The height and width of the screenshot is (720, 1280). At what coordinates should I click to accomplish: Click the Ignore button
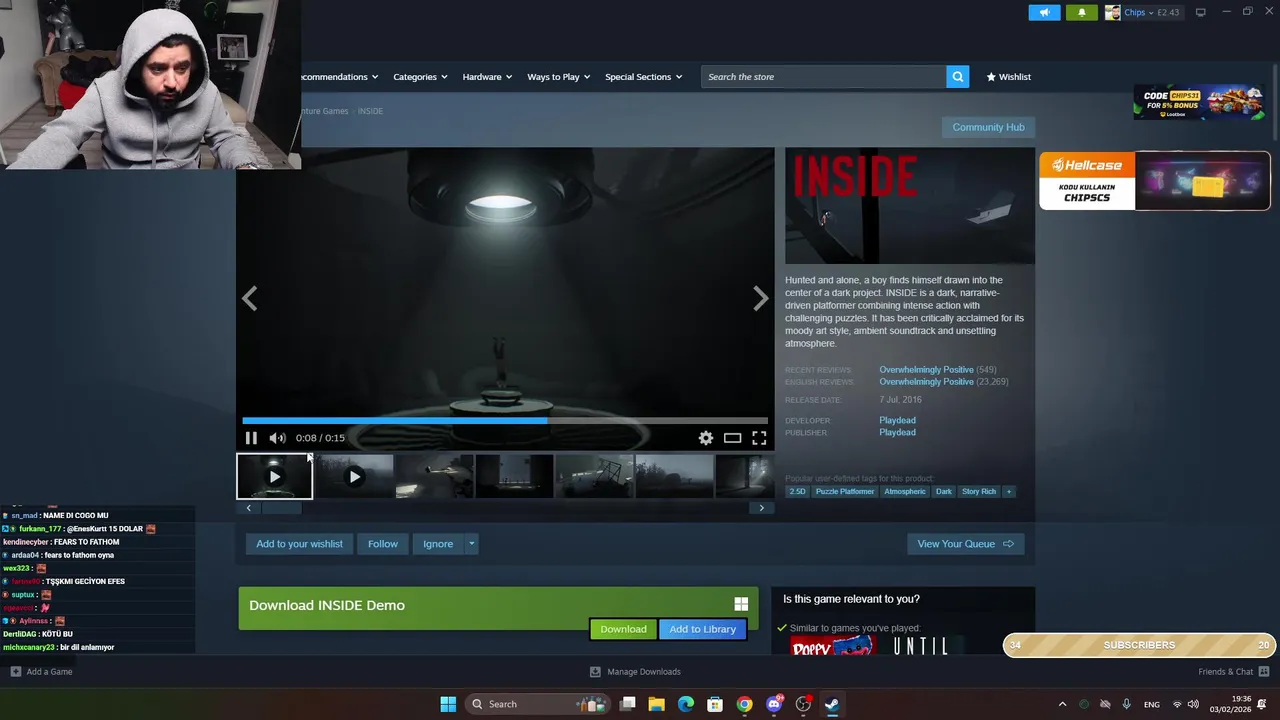pyautogui.click(x=438, y=544)
